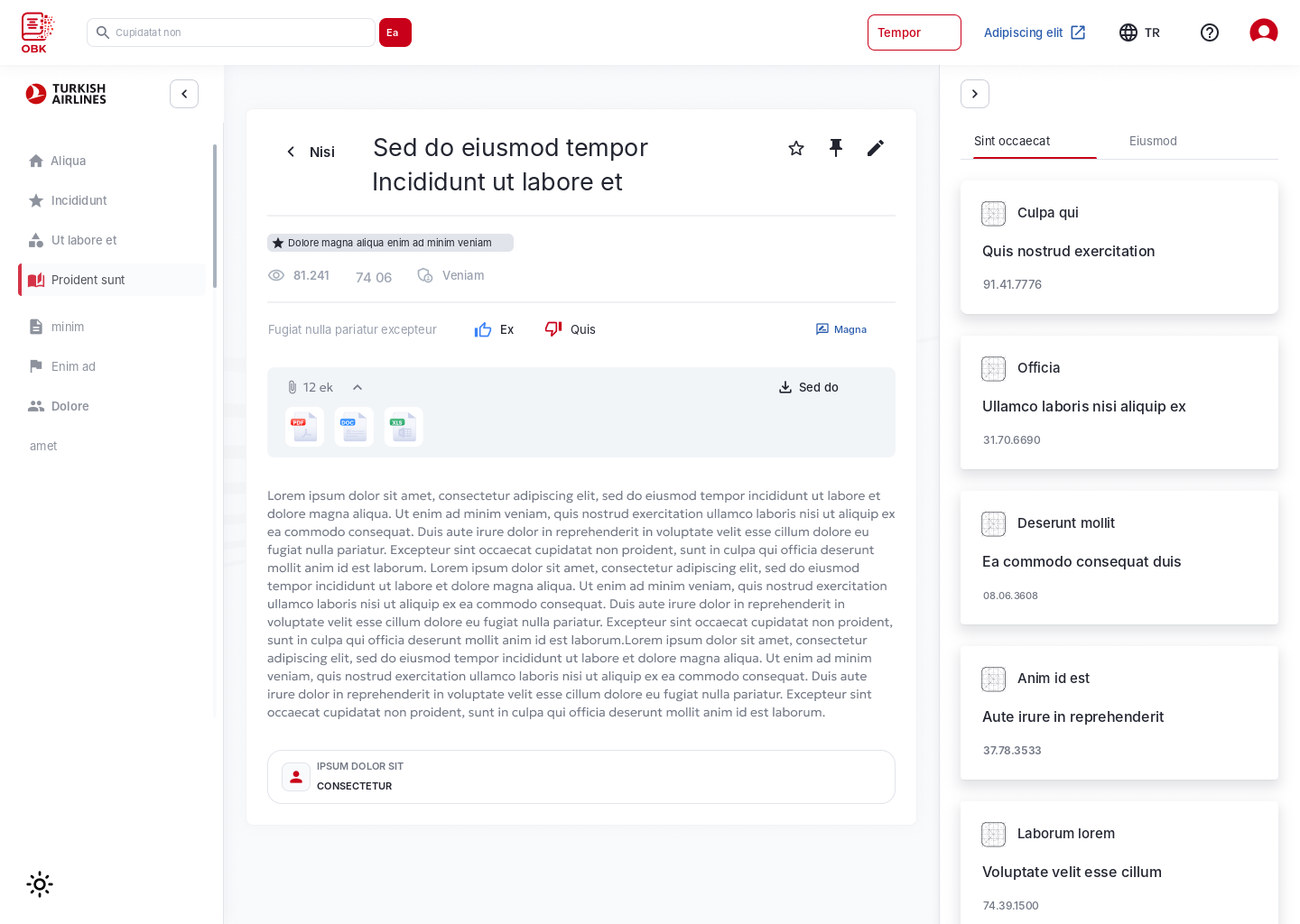Open the PDF attachment file

pos(304,427)
